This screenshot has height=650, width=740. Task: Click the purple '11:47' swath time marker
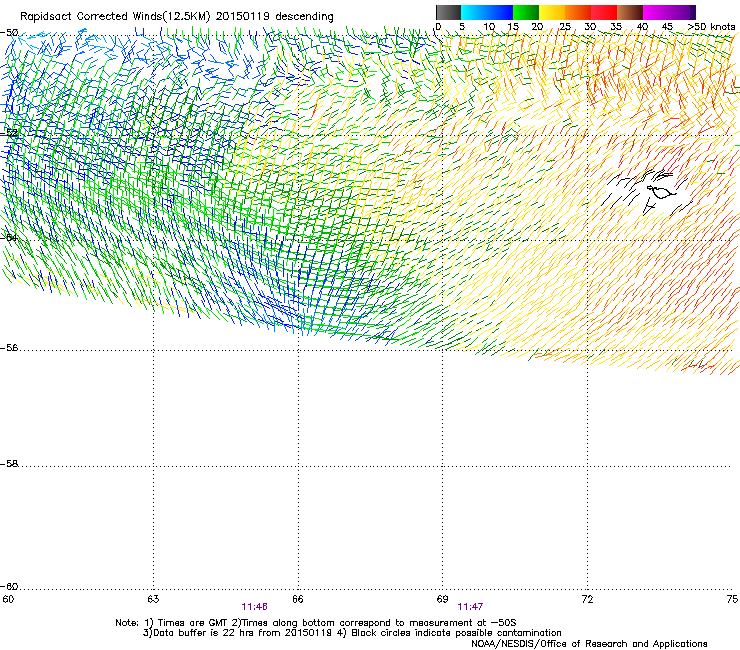(470, 607)
